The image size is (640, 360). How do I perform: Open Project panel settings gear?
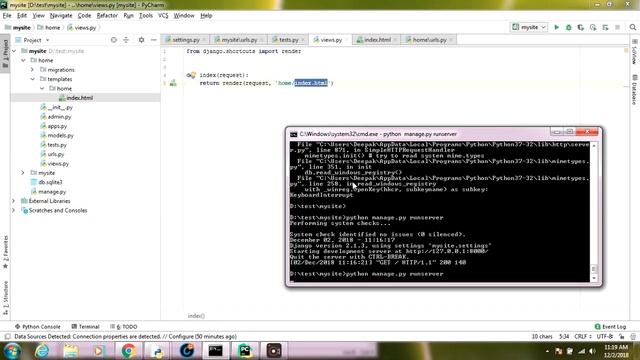(x=141, y=40)
